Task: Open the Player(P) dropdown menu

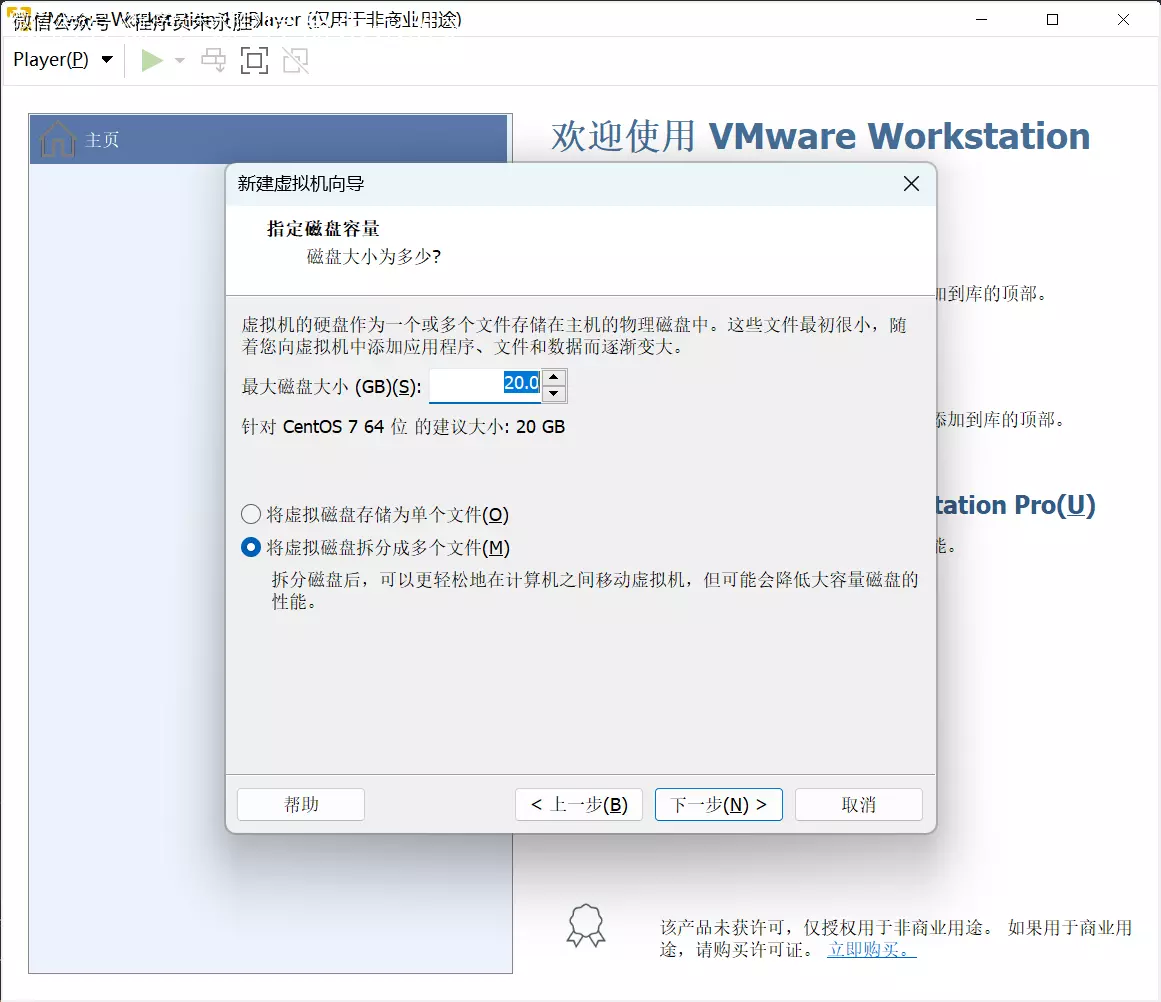Action: coord(63,61)
